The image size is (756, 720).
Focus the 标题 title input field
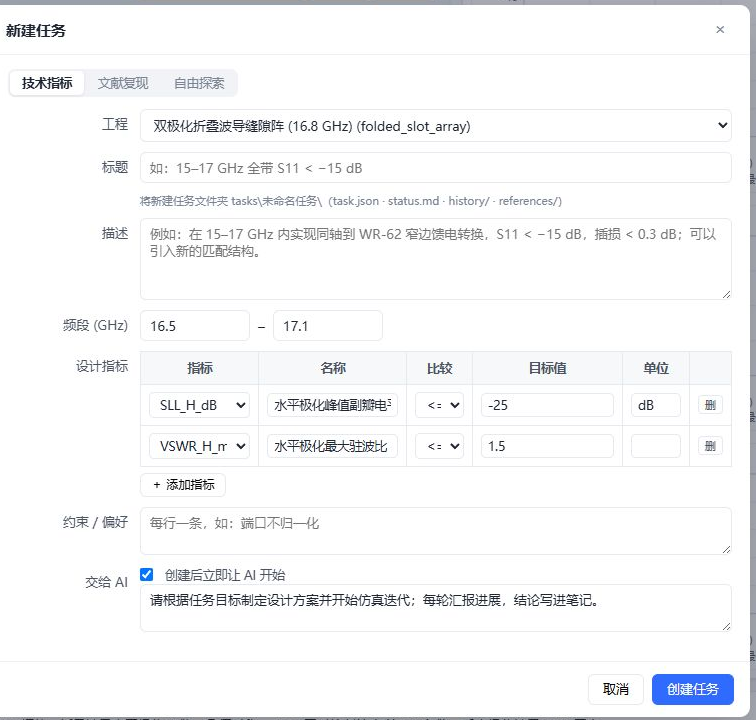[x=435, y=168]
